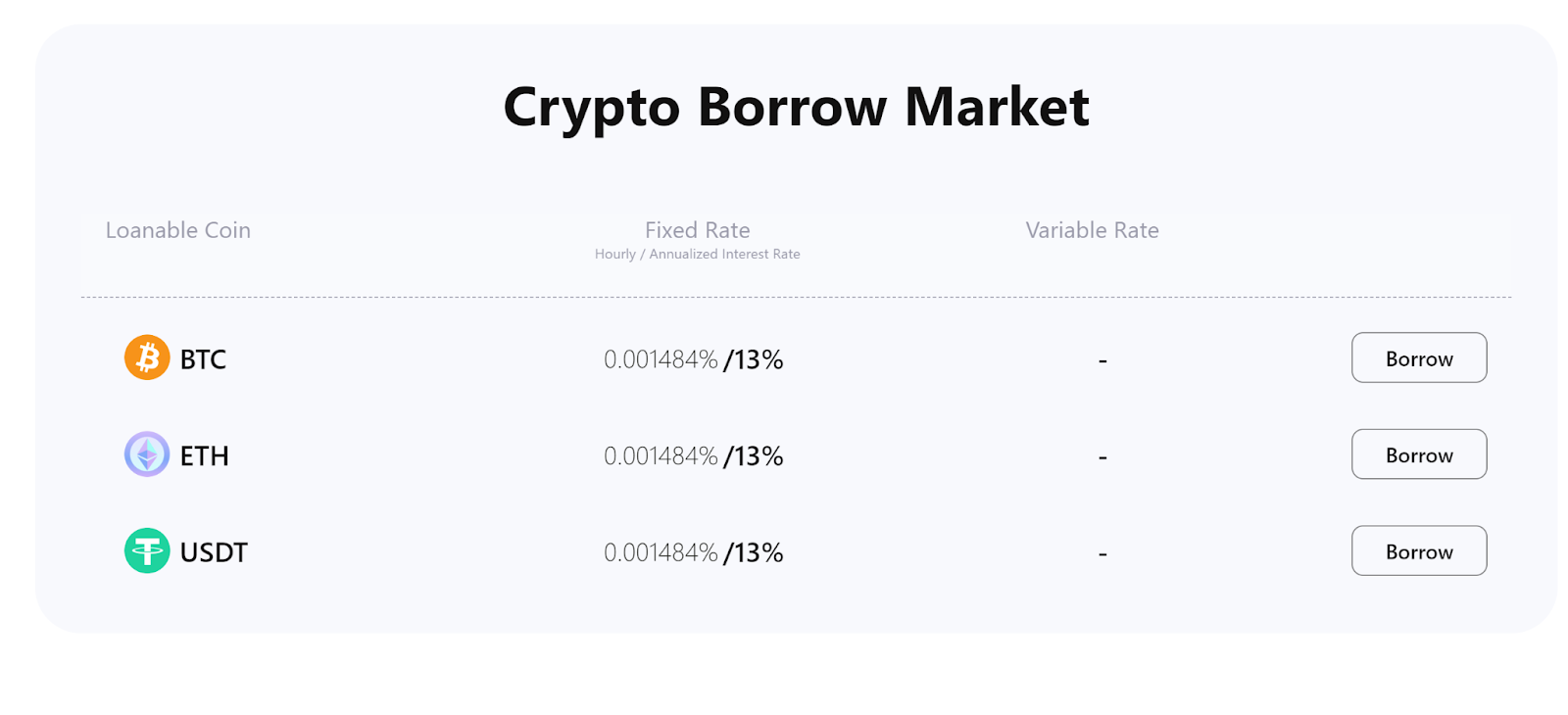The image size is (1568, 715).
Task: Click the orange Bitcoin coin icon
Action: (147, 357)
